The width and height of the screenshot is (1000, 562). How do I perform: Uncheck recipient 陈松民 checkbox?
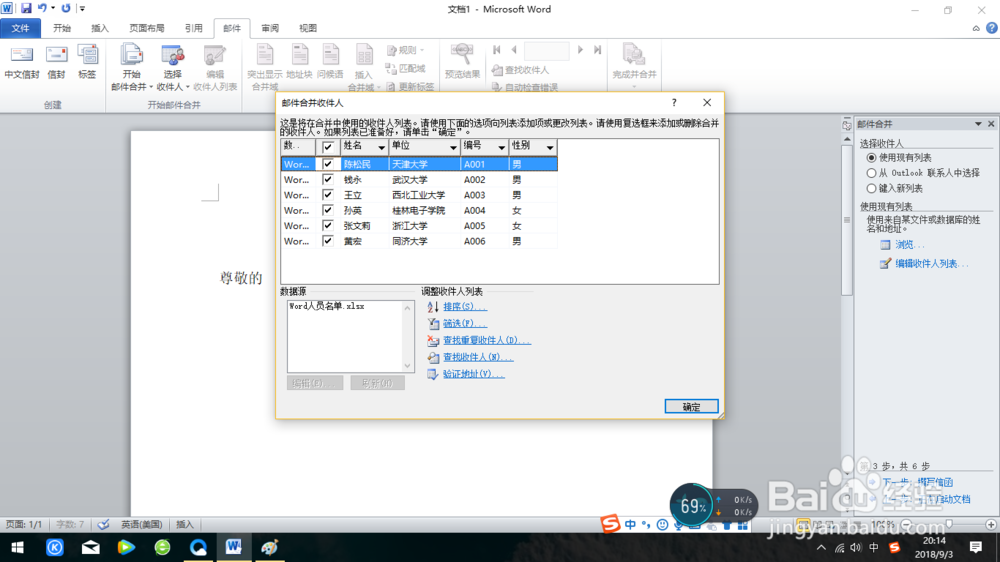328,164
